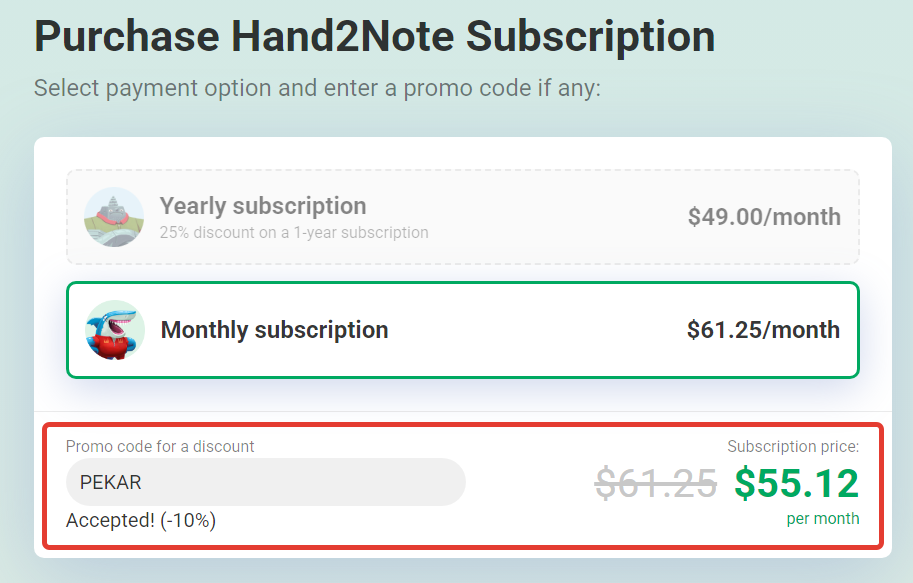This screenshot has width=913, height=583.
Task: Click the shark mascot icon
Action: [115, 330]
